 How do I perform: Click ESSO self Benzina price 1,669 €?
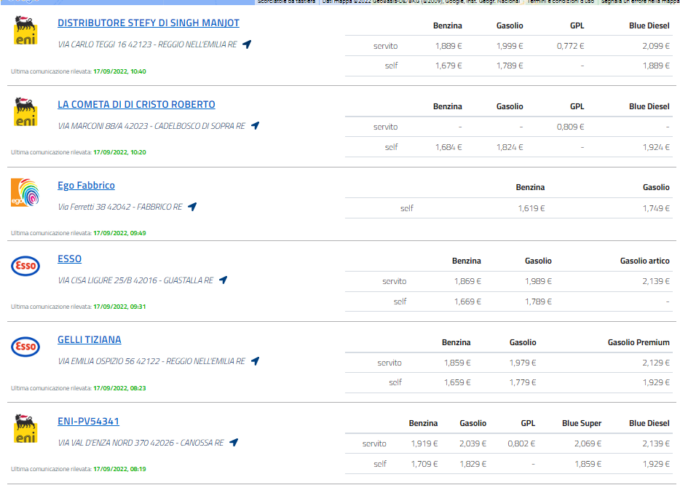pos(468,301)
